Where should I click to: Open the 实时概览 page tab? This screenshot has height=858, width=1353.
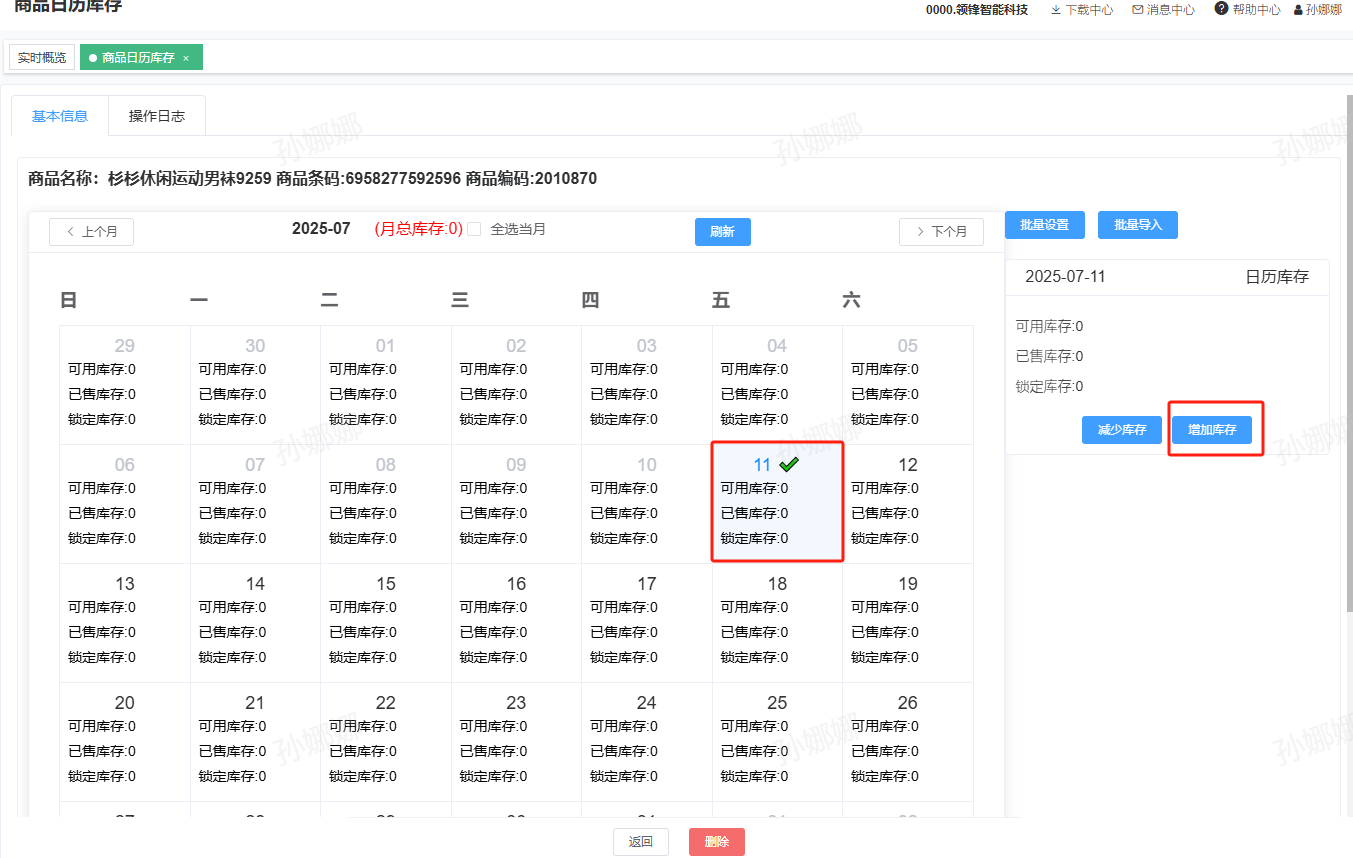point(42,58)
